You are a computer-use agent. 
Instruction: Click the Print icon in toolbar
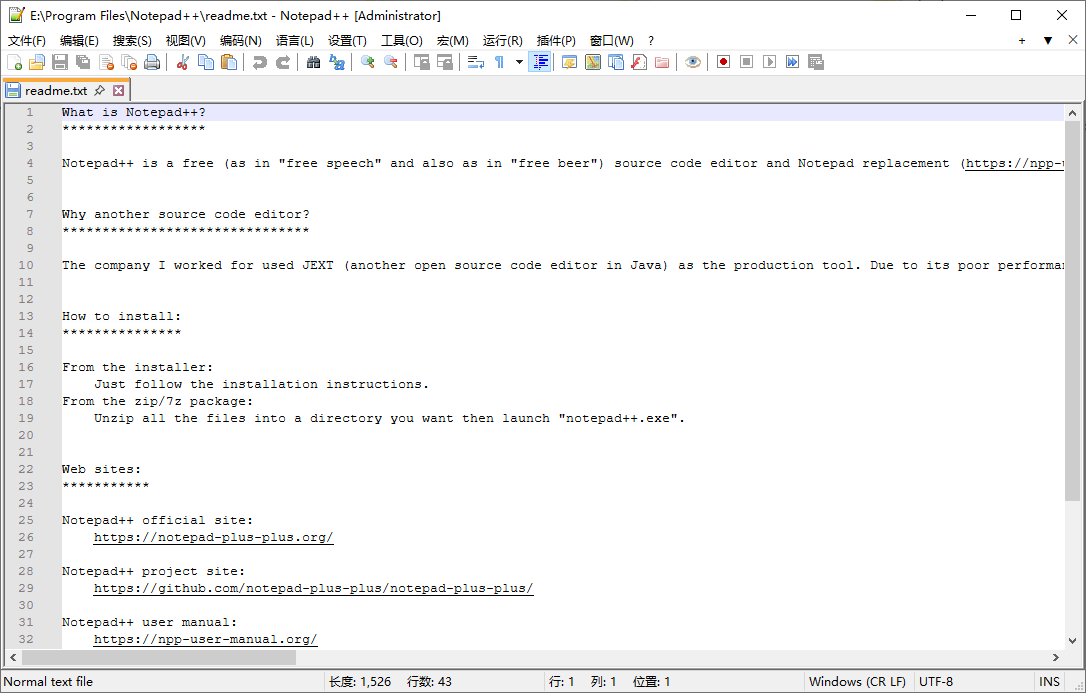[152, 62]
